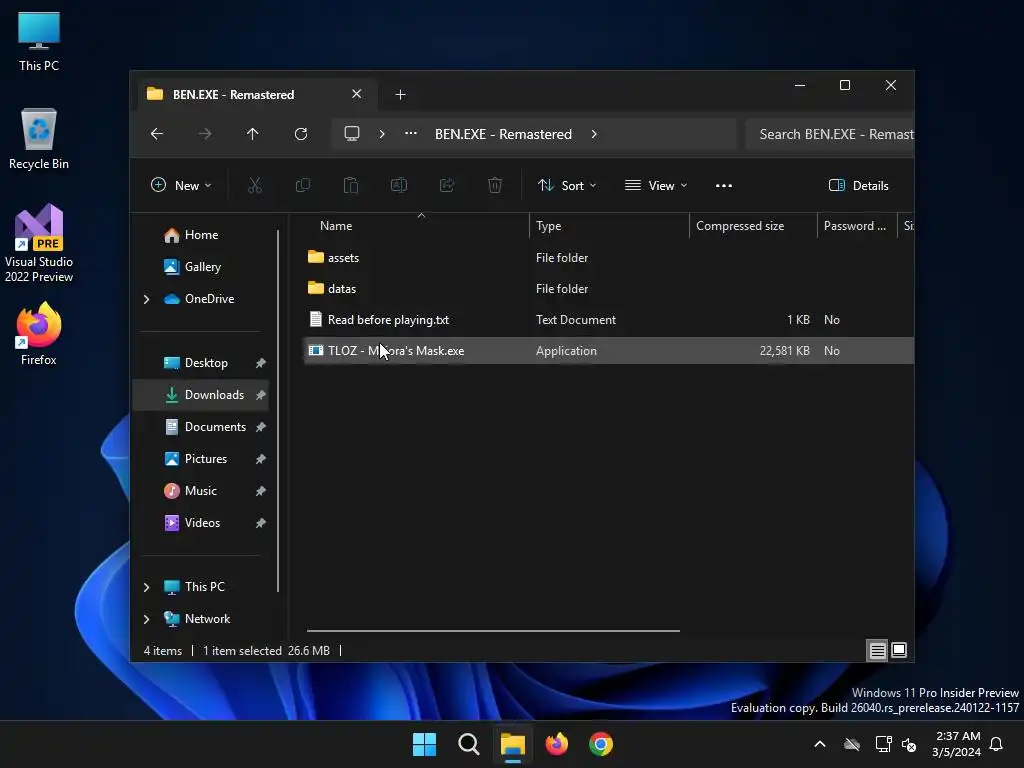The image size is (1024, 768).
Task: Open the View dropdown
Action: pos(656,185)
